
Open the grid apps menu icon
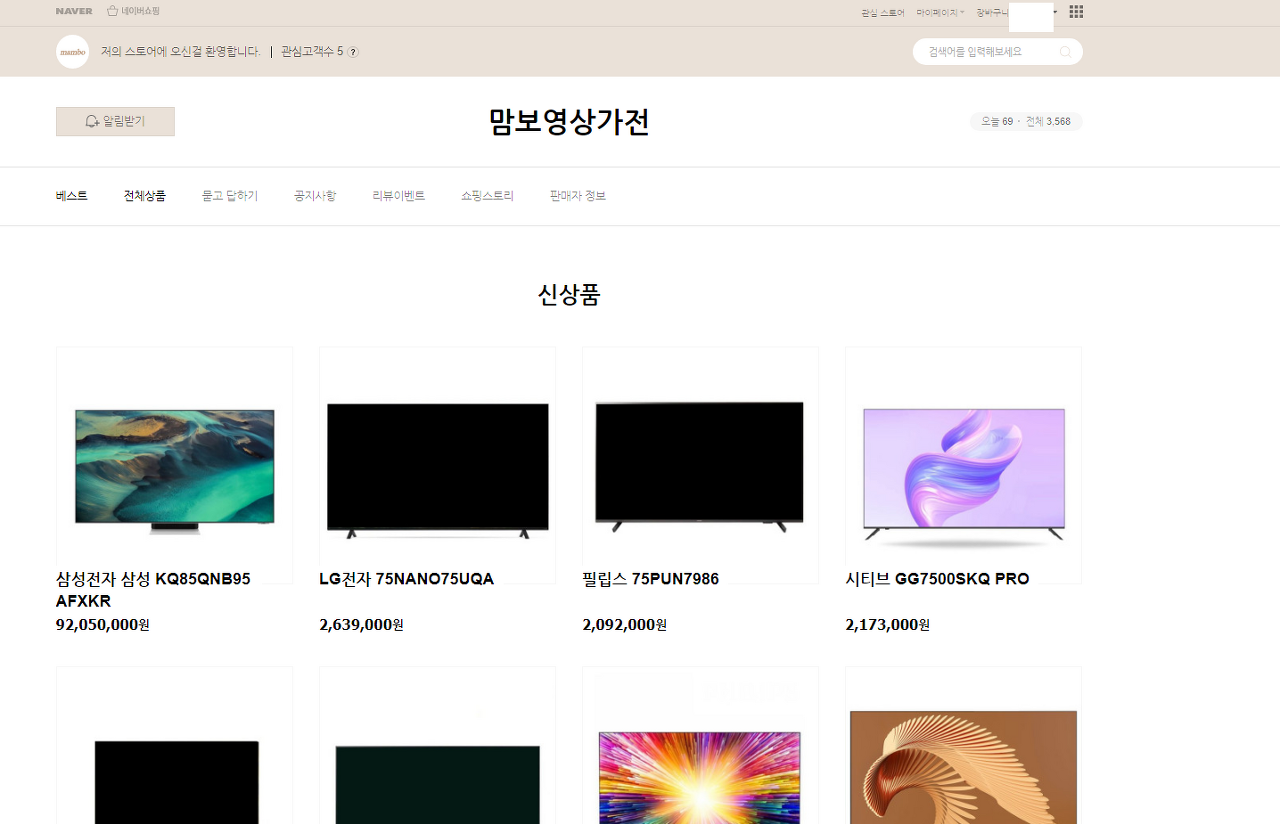pyautogui.click(x=1076, y=12)
